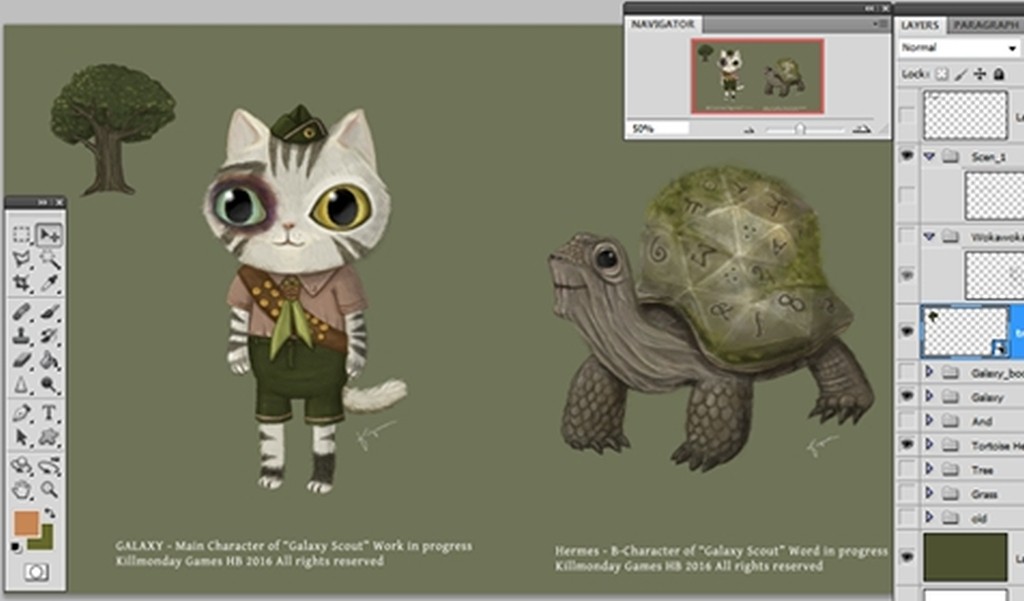Click the Navigator preview thumbnail

coord(758,76)
